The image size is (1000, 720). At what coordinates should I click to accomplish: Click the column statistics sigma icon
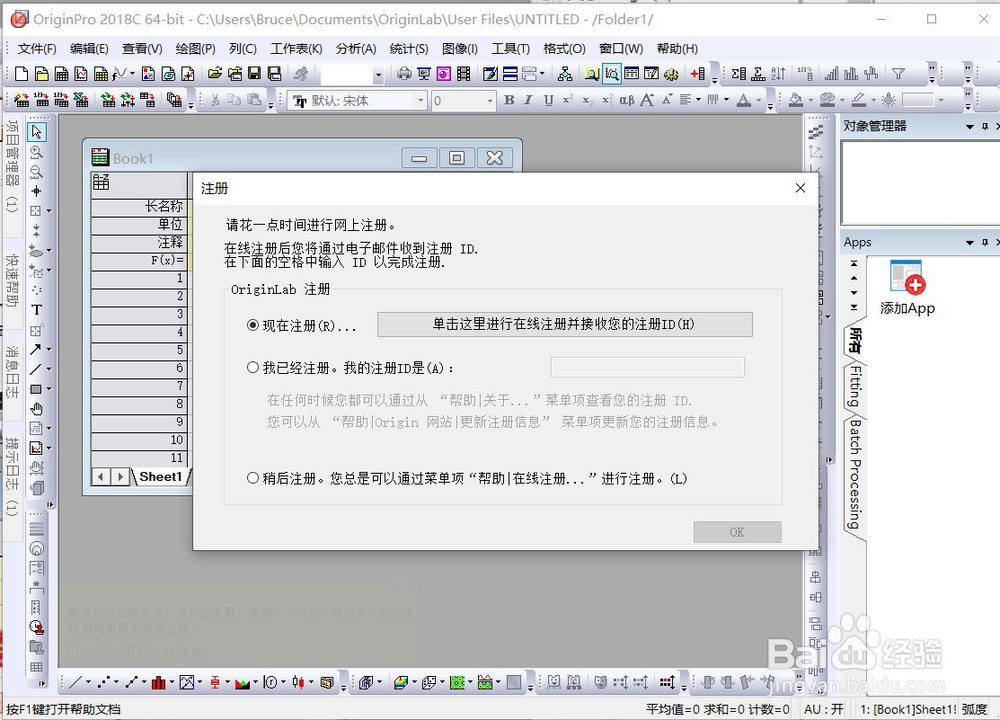[x=739, y=74]
